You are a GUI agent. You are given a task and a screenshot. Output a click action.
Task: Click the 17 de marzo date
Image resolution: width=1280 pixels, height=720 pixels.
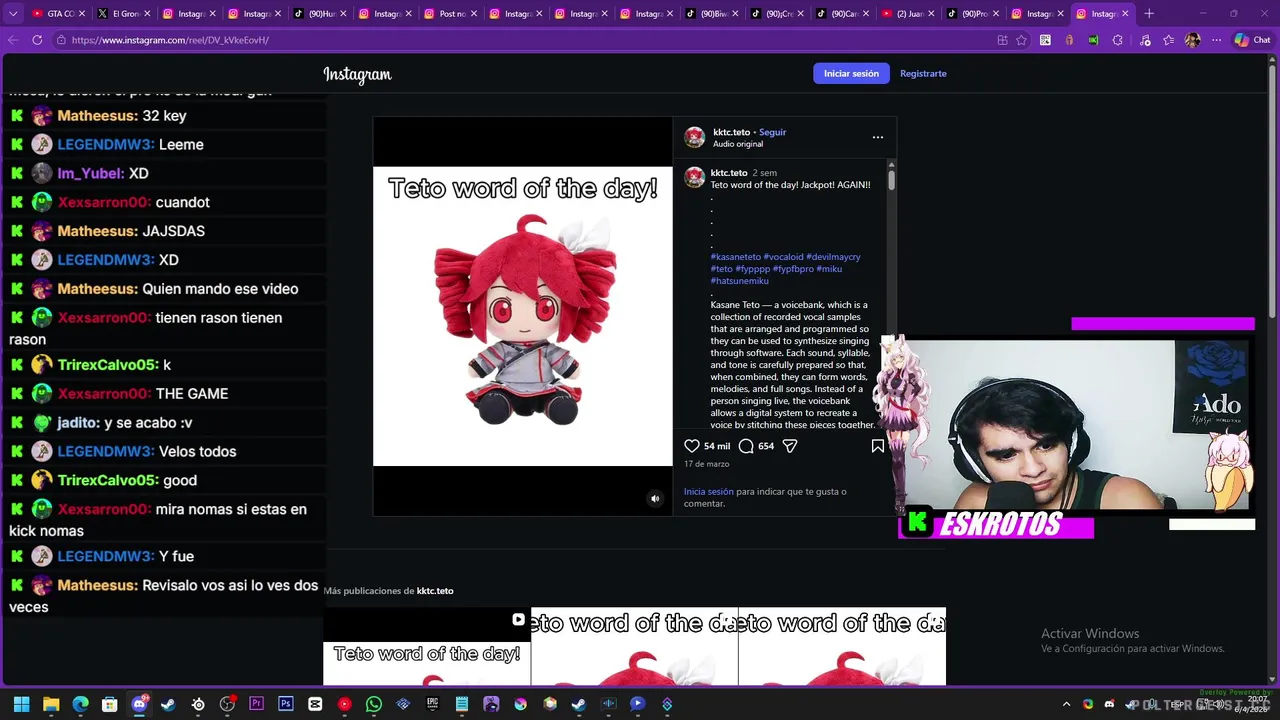706,464
